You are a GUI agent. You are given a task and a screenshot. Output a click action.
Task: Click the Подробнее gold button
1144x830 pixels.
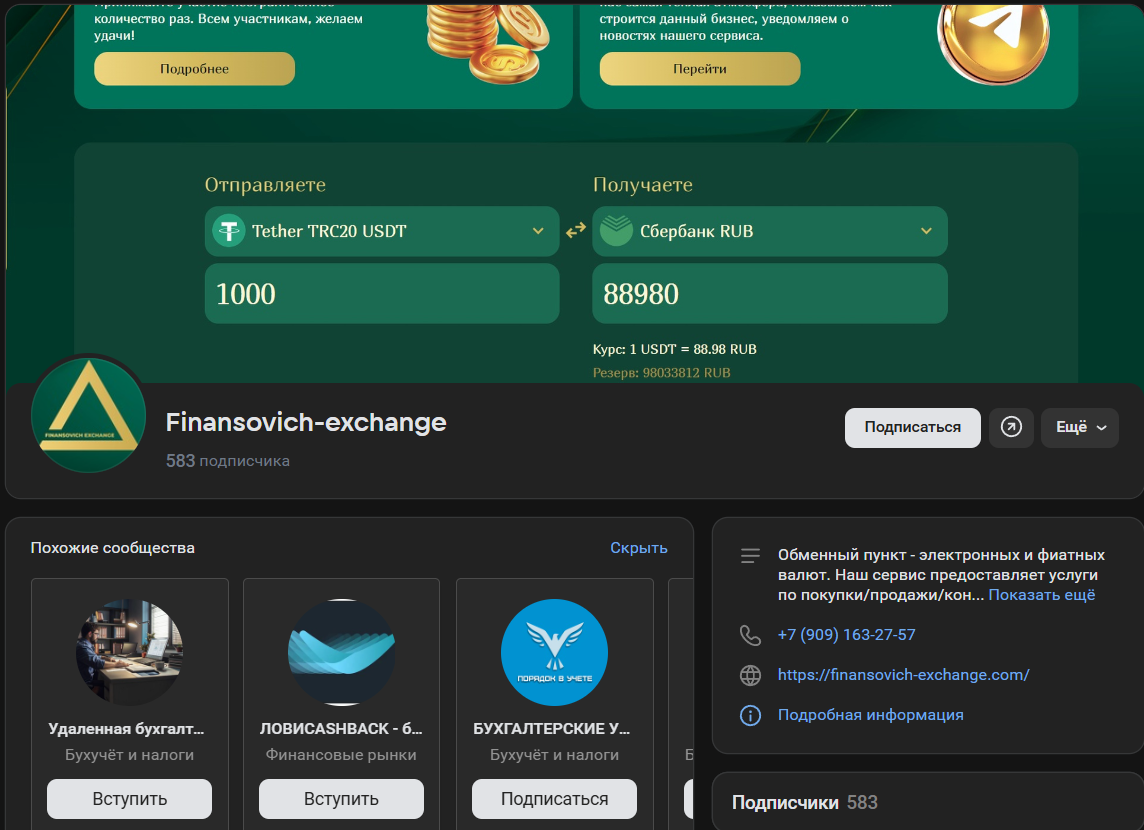click(195, 69)
